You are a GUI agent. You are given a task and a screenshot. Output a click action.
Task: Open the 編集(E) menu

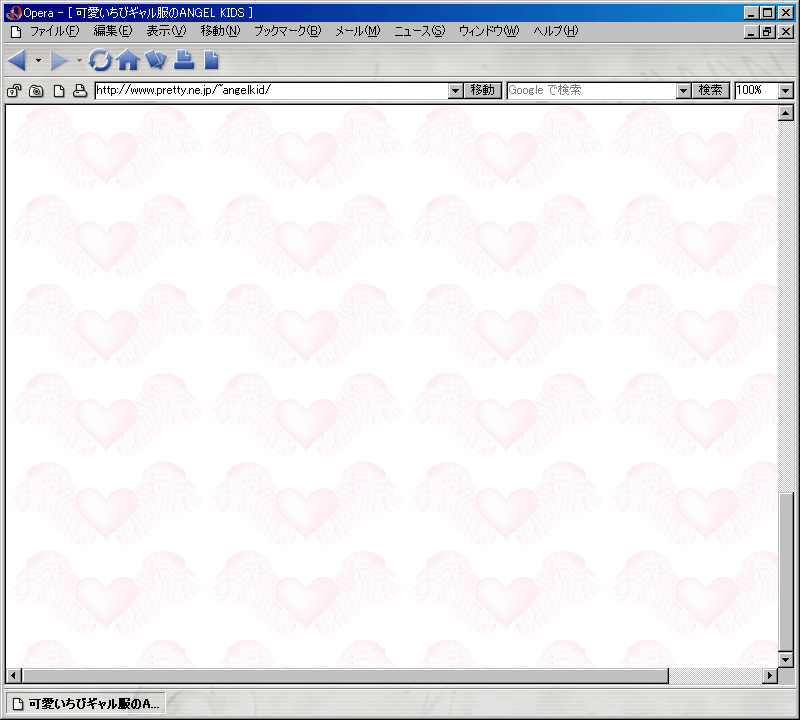113,31
